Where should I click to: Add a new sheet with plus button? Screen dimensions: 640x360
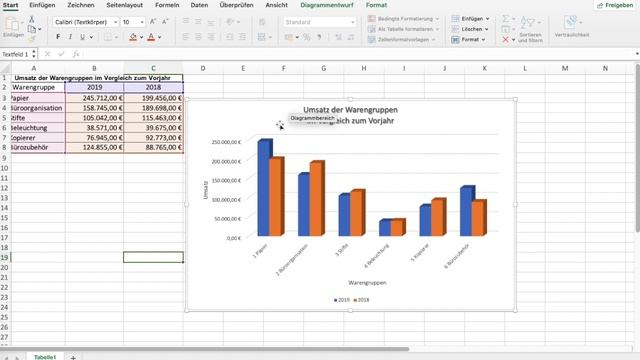[x=73, y=357]
